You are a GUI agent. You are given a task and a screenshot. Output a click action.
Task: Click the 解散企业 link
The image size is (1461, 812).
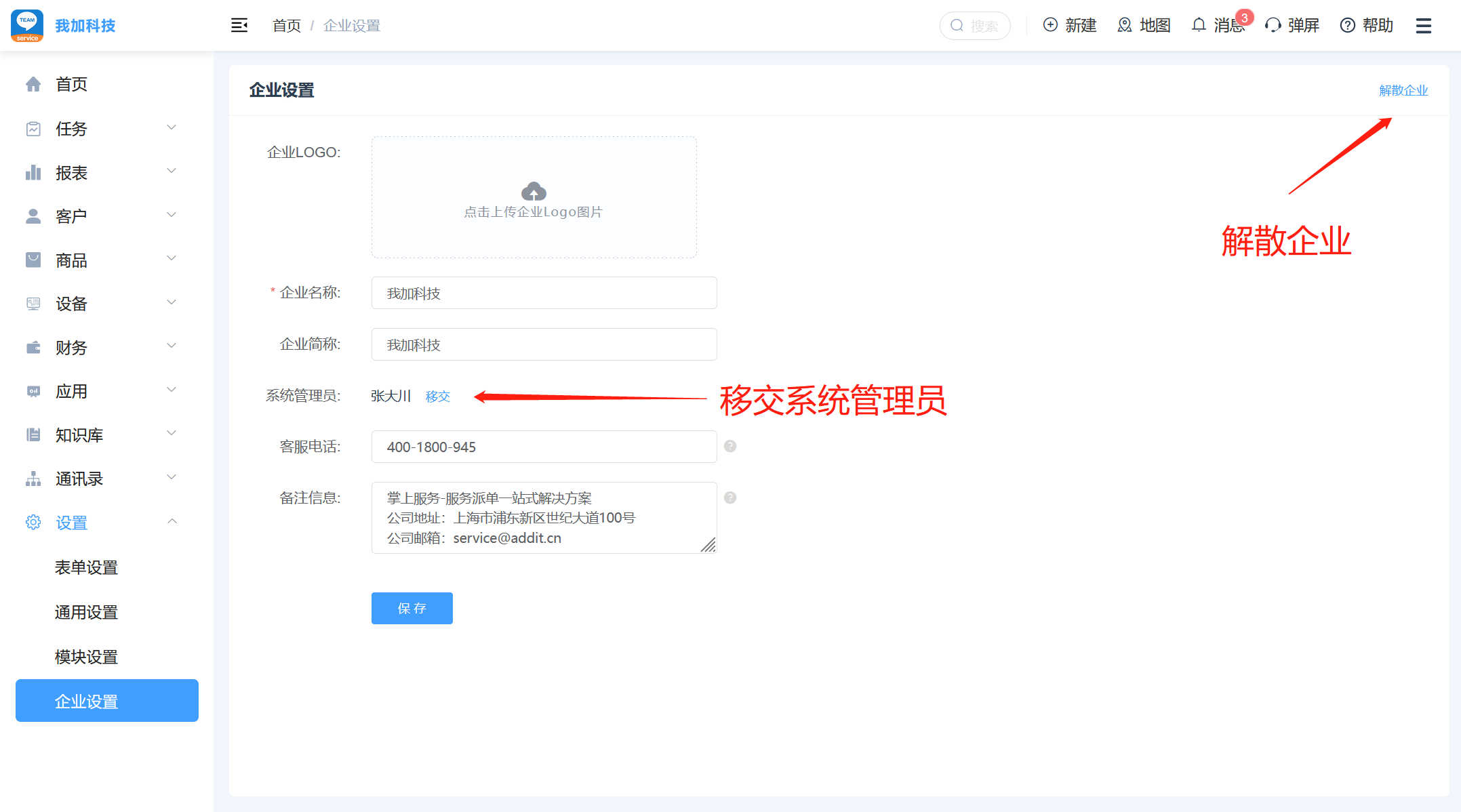(1403, 90)
